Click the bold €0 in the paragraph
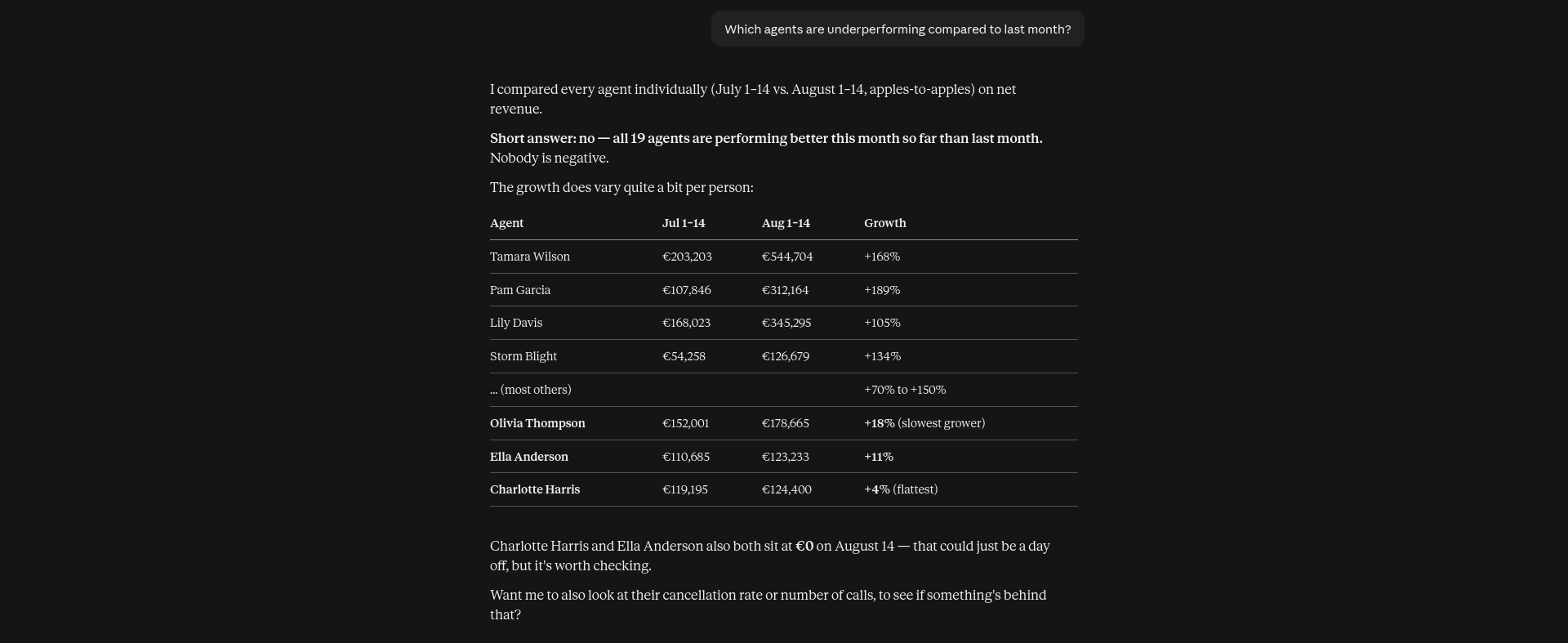This screenshot has height=643, width=1568. [x=804, y=546]
